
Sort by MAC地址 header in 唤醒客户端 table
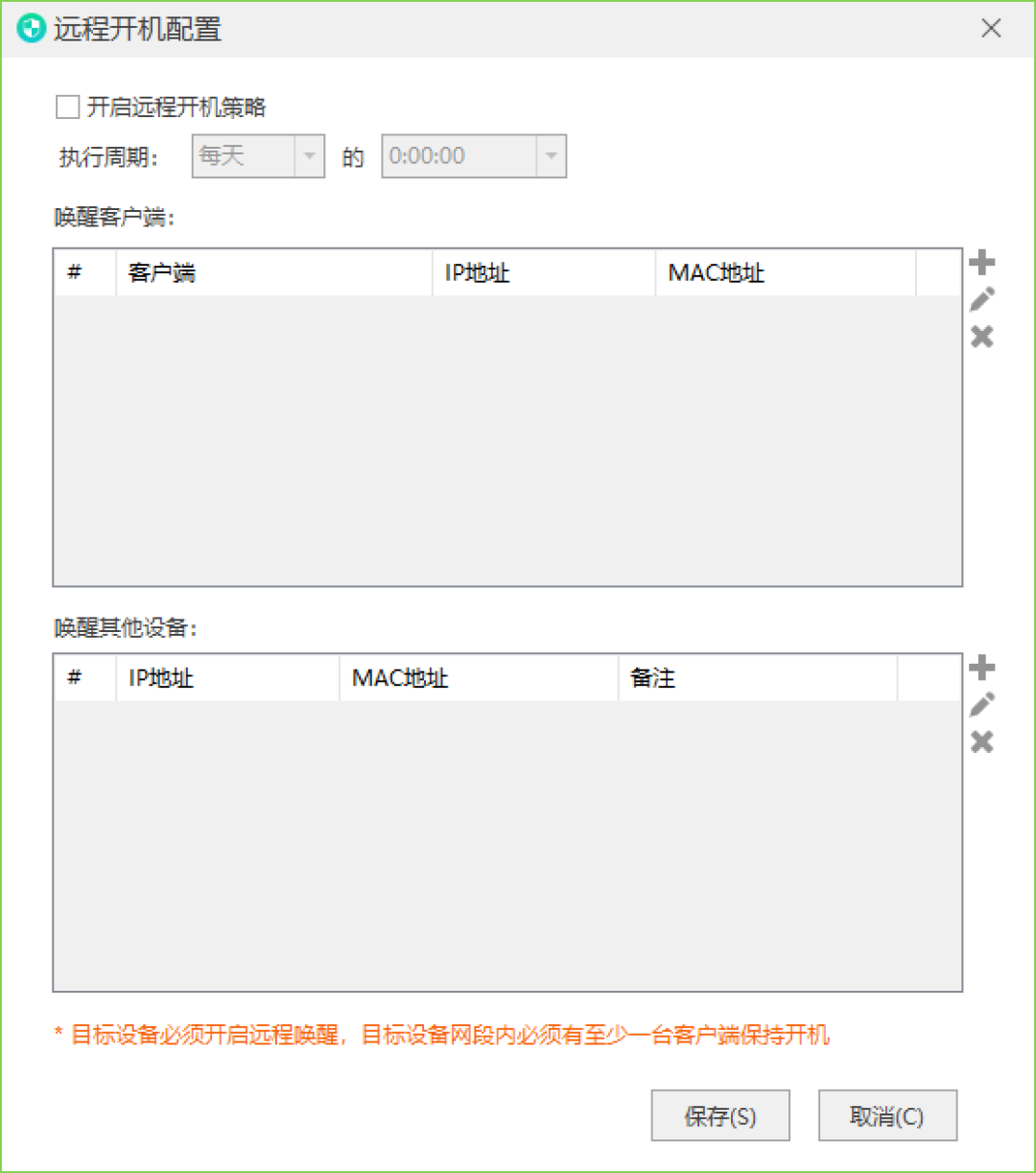(x=786, y=273)
